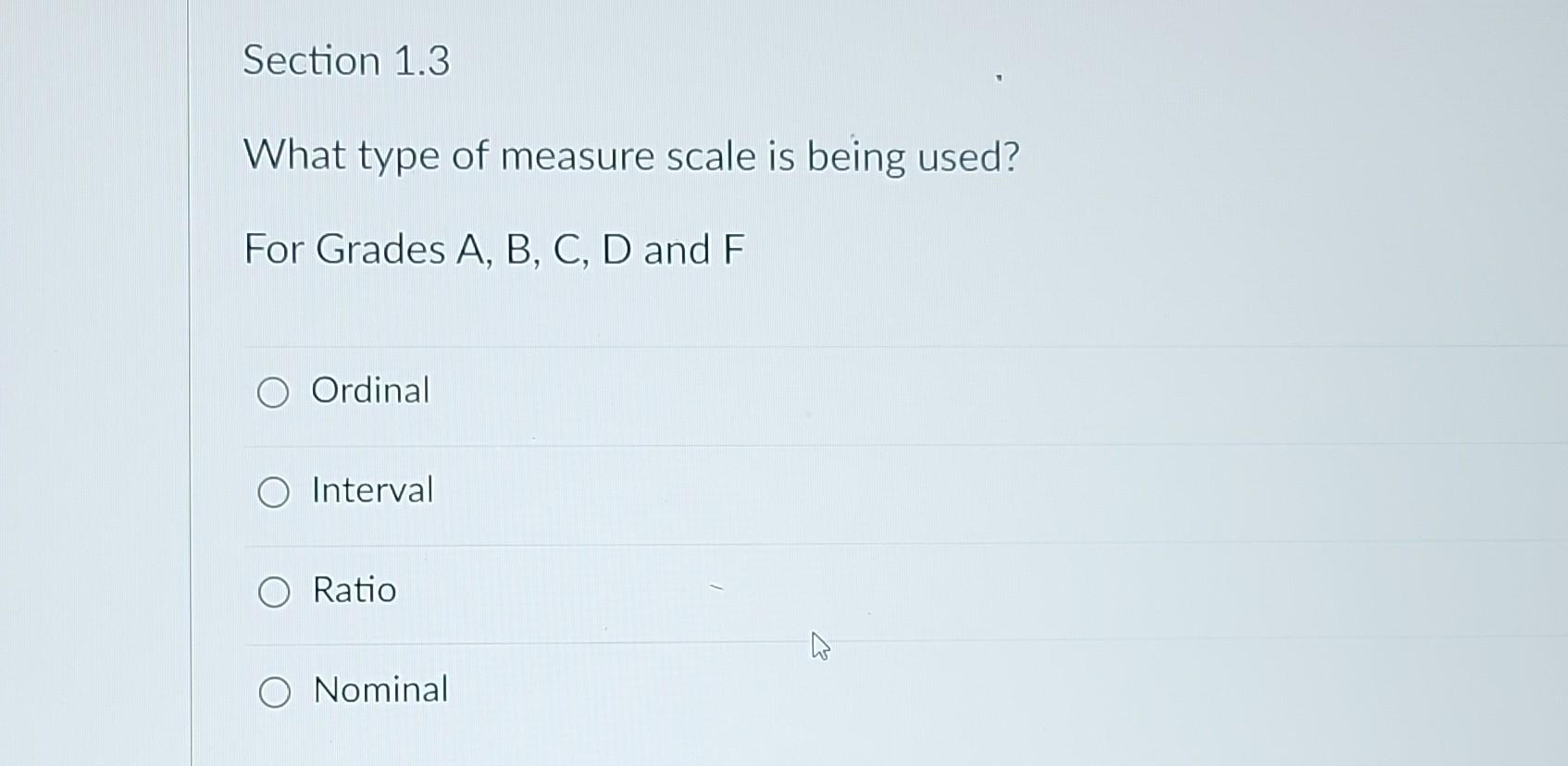
Task: Click the row containing Interval
Action: [648, 491]
